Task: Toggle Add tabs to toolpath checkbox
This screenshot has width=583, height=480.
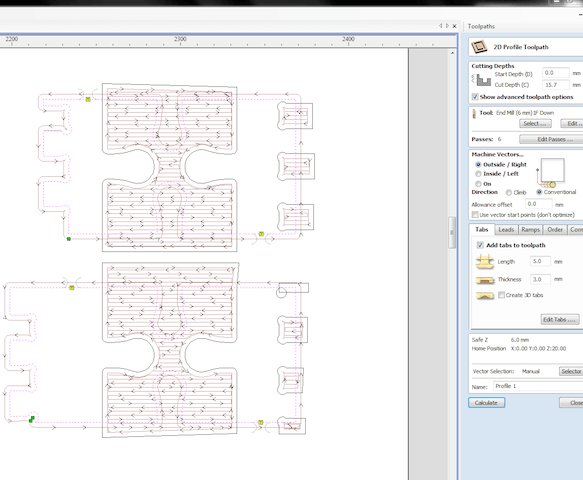Action: 480,245
